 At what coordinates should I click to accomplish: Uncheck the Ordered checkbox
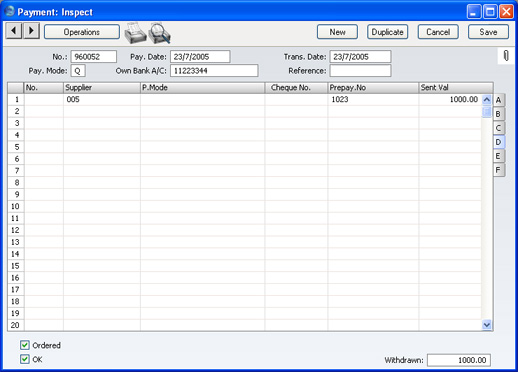coord(25,345)
